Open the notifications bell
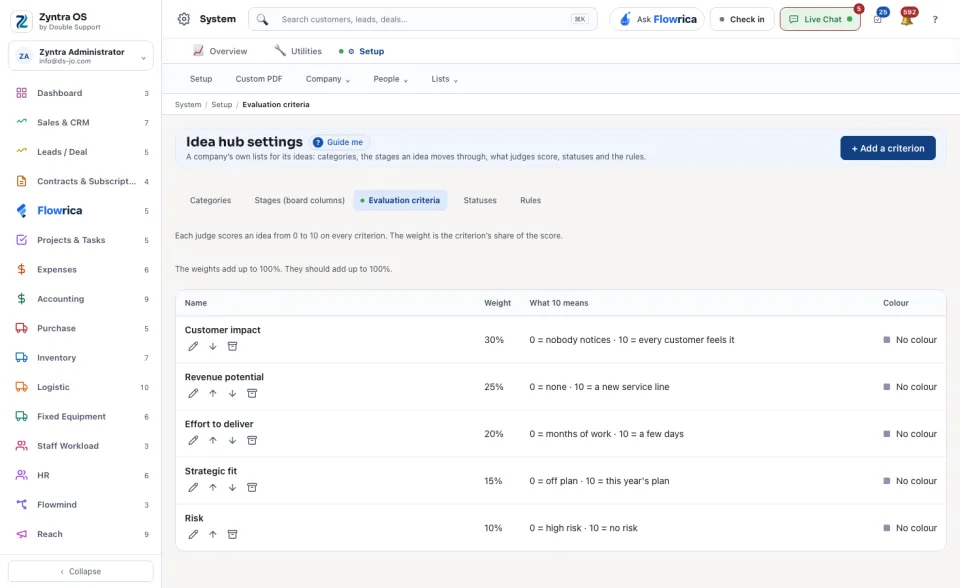 (907, 20)
